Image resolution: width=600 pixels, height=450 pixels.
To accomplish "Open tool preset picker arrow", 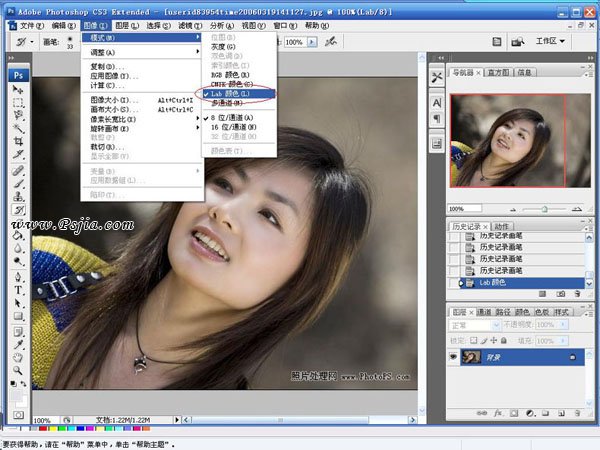I will pyautogui.click(x=32, y=42).
